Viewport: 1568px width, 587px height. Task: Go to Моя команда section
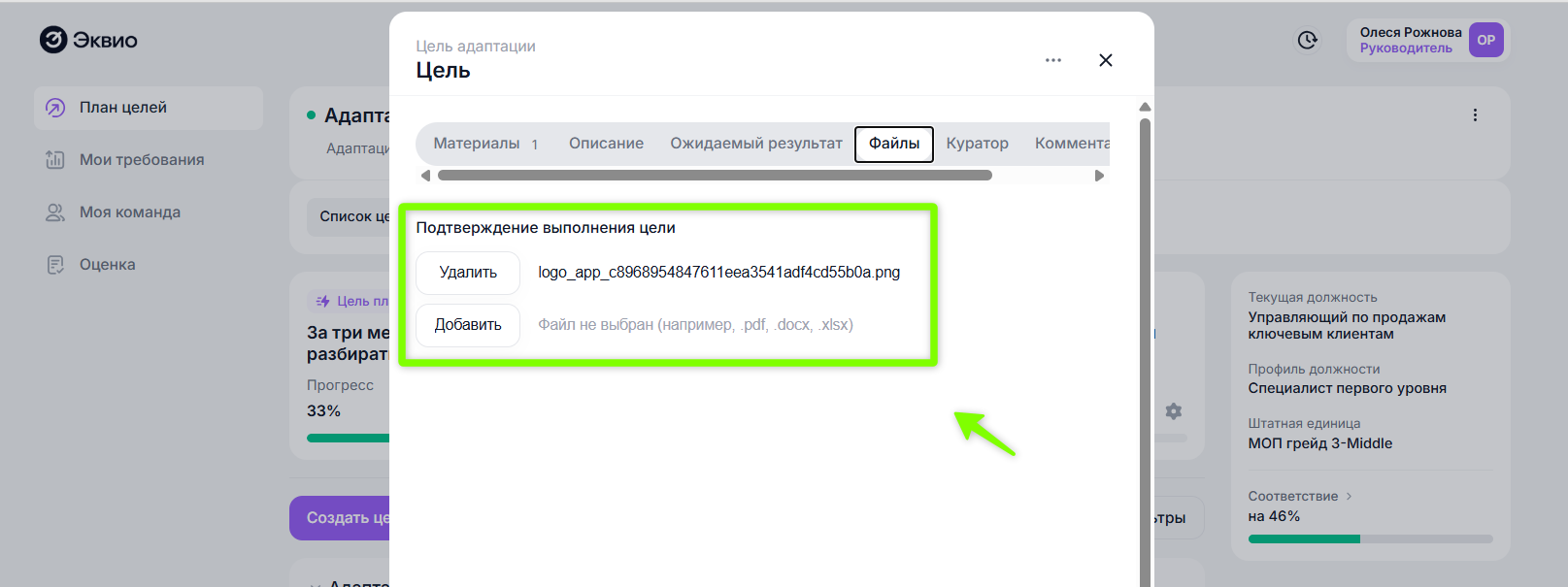coord(149,212)
